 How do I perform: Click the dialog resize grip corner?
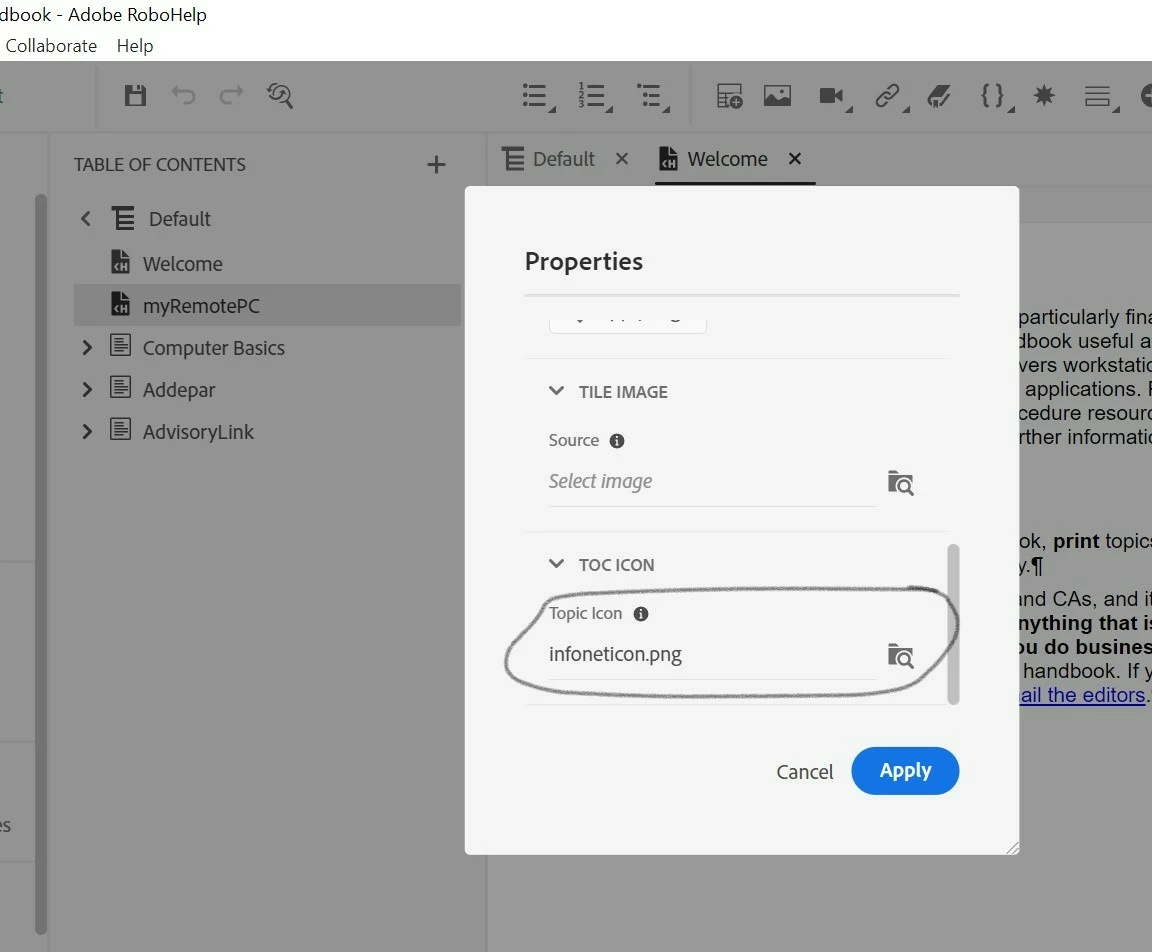tap(1012, 848)
